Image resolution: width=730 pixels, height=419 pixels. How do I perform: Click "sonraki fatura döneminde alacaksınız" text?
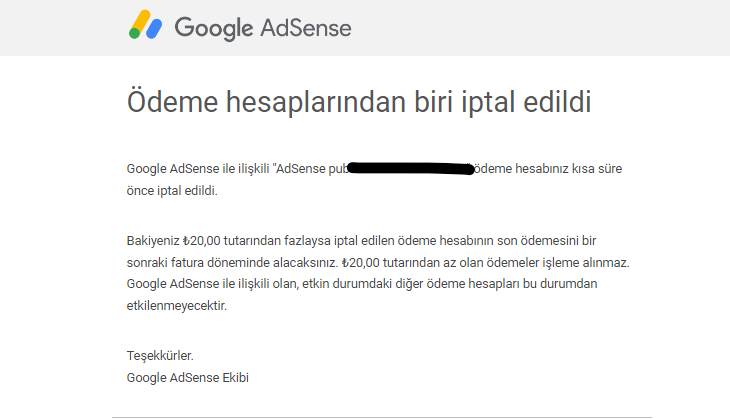point(231,263)
